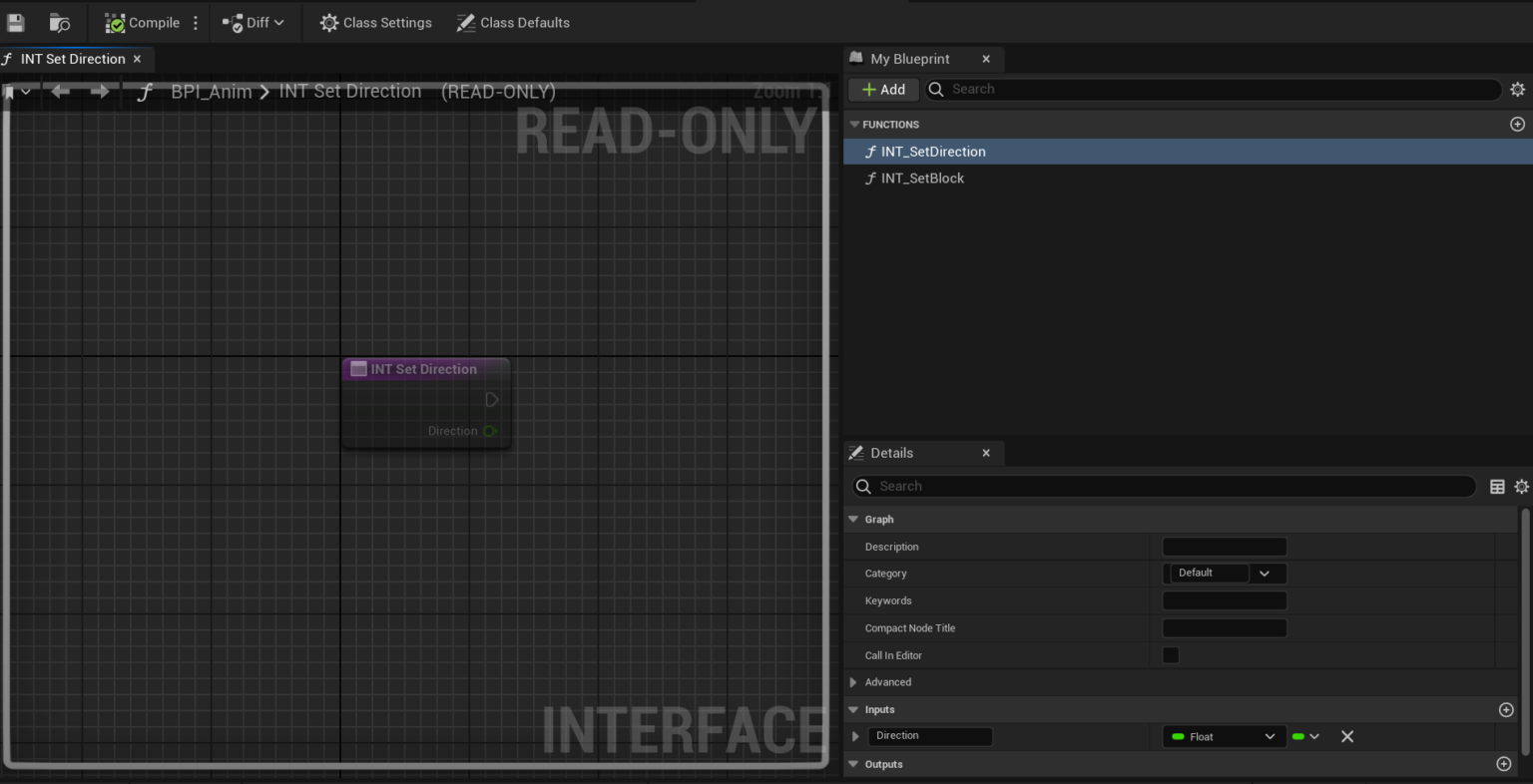This screenshot has width=1533, height=784.
Task: Delete the Direction input with the X button
Action: pos(1346,736)
